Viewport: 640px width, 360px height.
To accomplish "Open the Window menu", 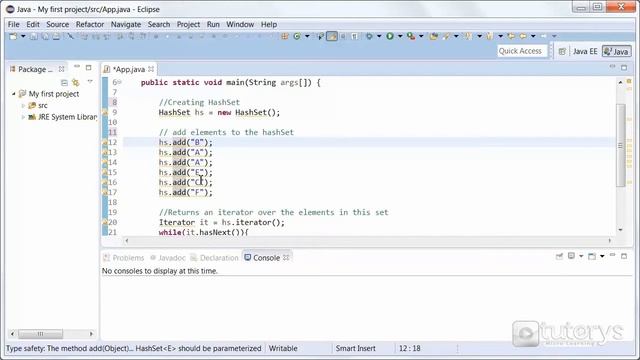I will coord(240,24).
